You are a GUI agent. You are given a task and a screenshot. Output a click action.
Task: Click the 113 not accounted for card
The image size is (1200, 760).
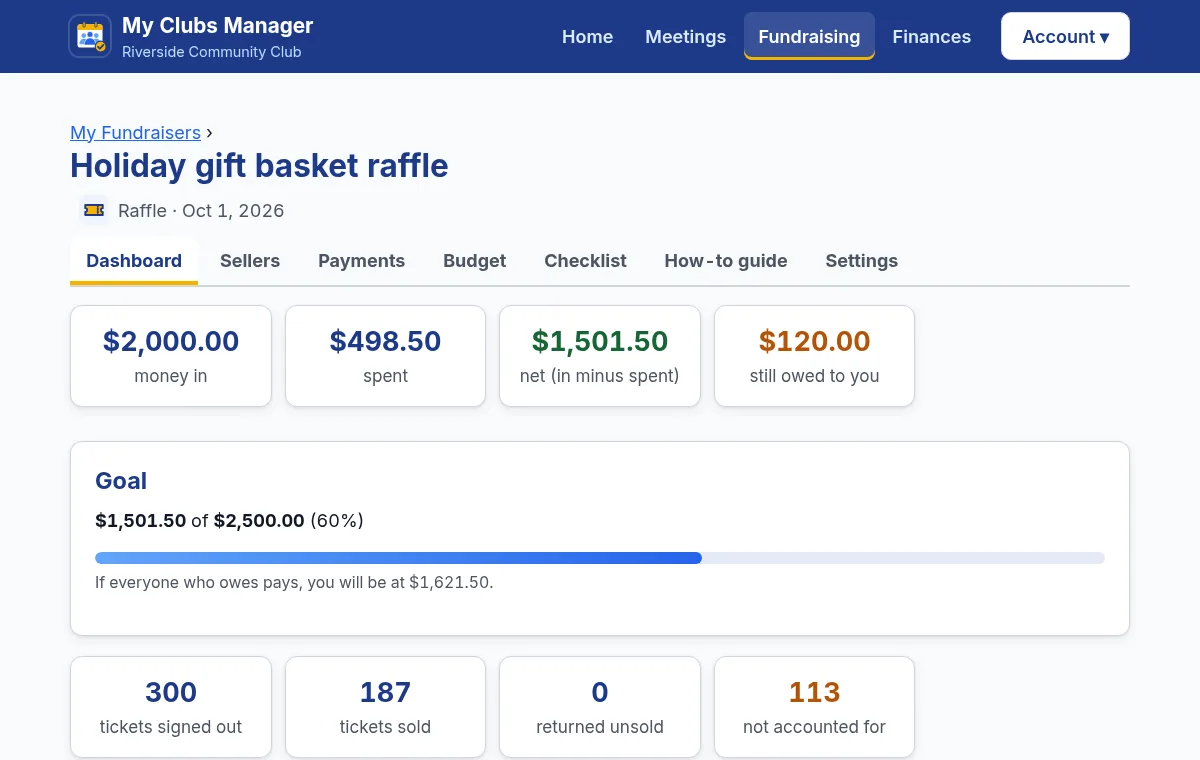814,707
